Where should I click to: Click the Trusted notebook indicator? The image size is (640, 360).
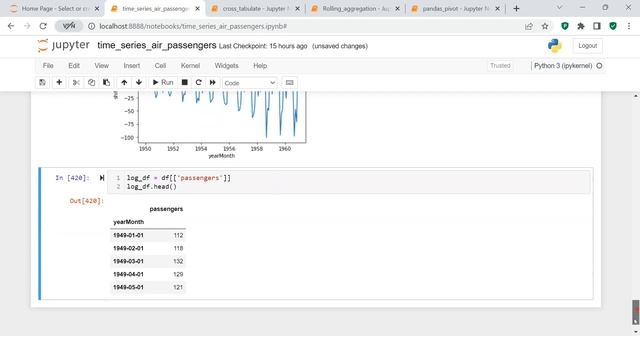click(500, 66)
